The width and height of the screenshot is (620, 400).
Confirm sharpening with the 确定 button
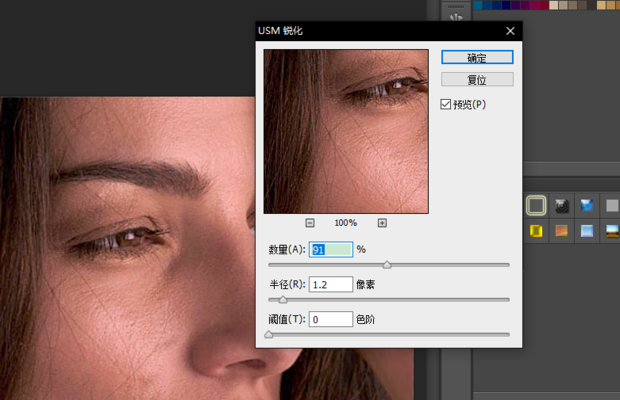tap(477, 57)
